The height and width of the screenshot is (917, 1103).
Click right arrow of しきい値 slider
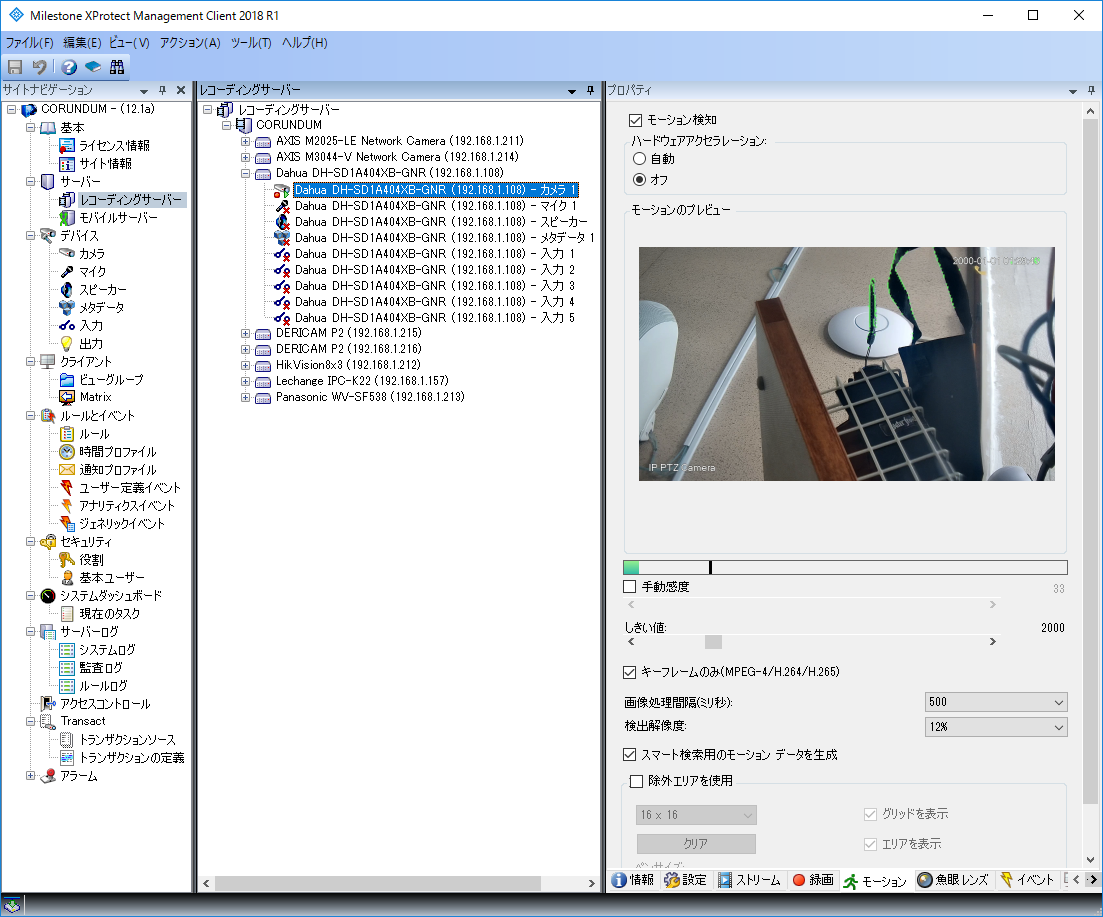[x=993, y=642]
